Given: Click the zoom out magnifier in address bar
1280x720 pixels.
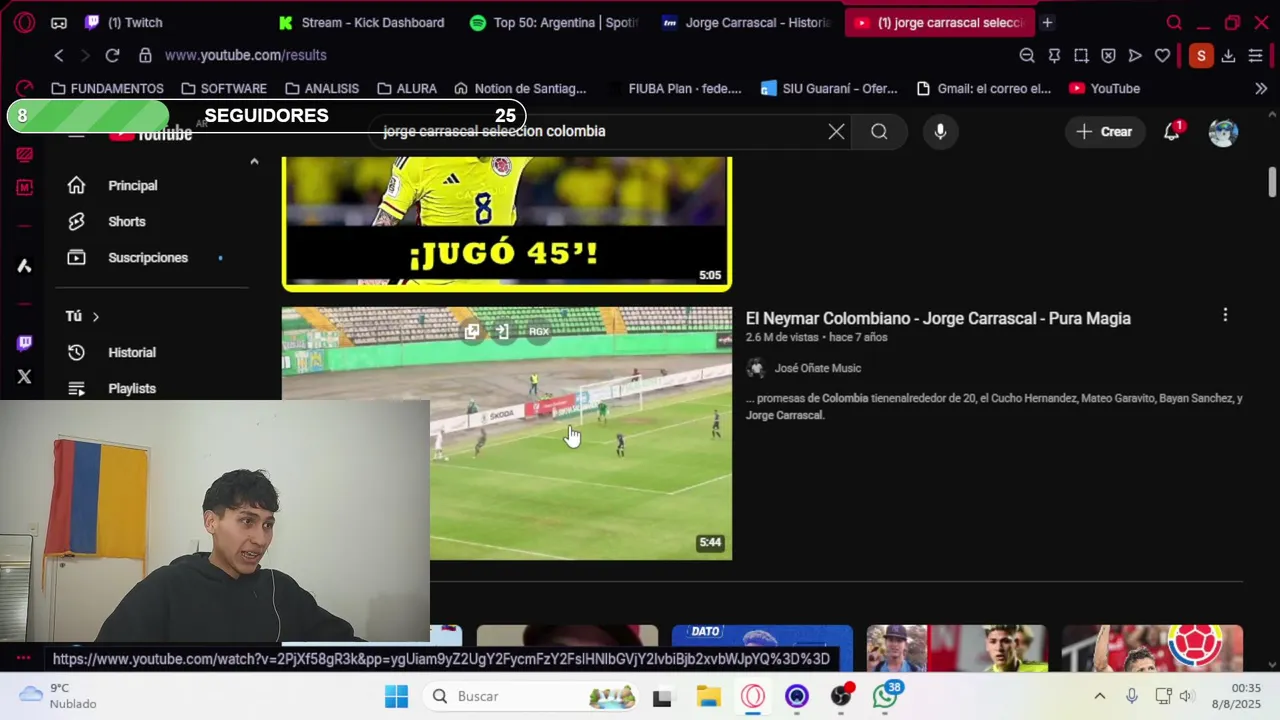Looking at the screenshot, I should 1027,55.
